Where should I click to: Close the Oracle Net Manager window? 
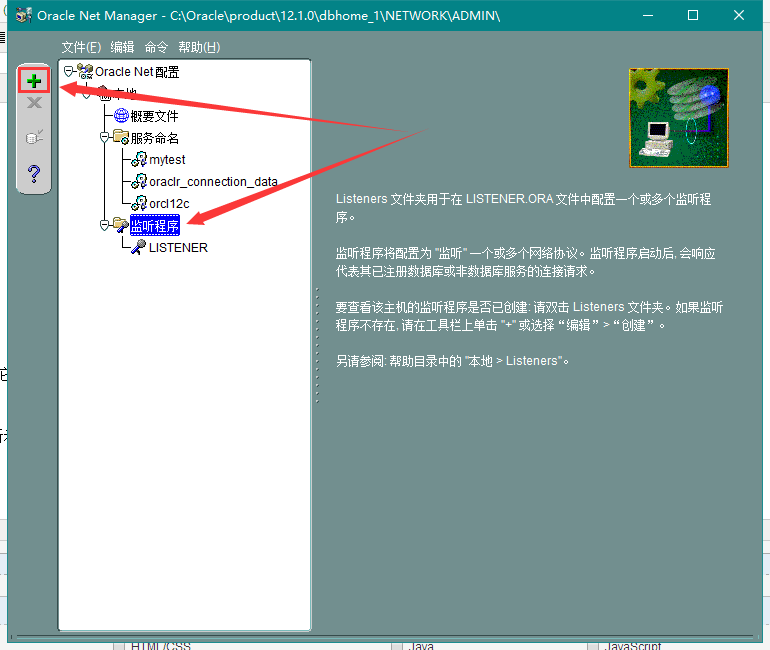pyautogui.click(x=739, y=15)
